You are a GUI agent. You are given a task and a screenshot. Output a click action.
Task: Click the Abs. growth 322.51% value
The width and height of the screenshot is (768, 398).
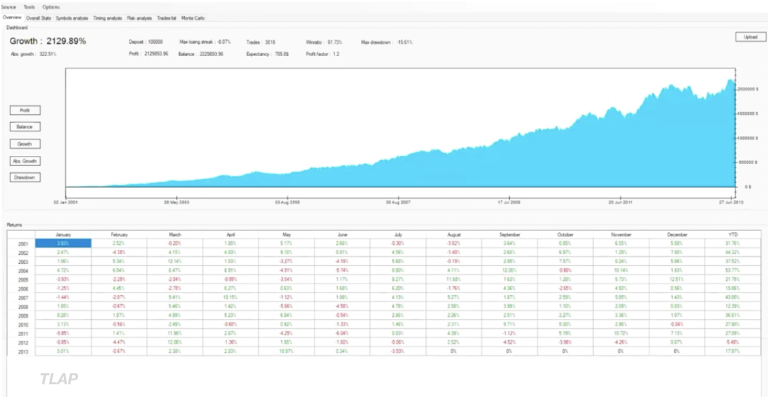point(33,54)
